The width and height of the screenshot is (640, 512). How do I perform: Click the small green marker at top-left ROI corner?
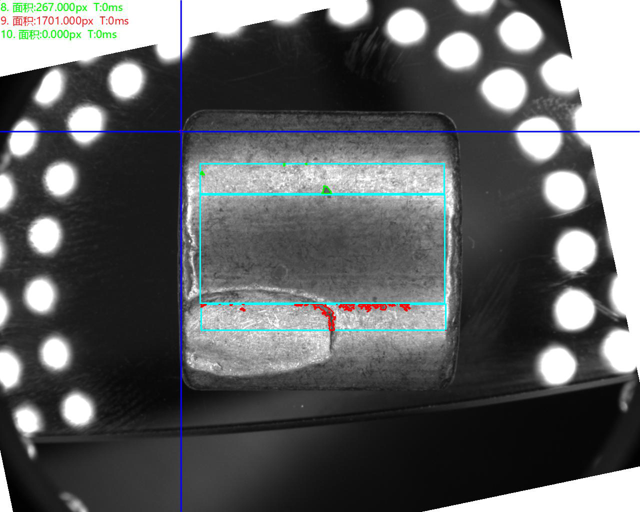[203, 173]
